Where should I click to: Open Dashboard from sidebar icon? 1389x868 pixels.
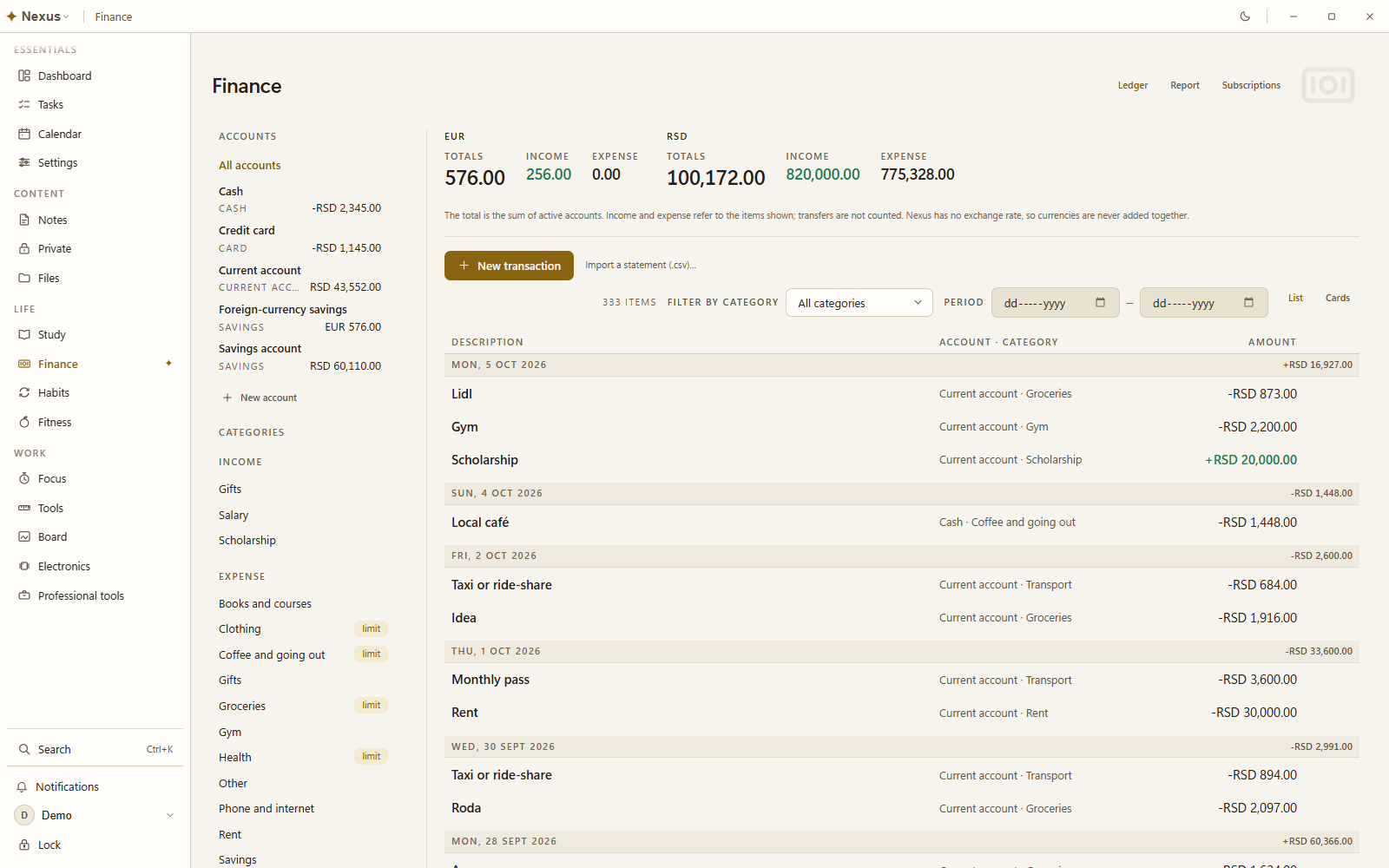(24, 76)
